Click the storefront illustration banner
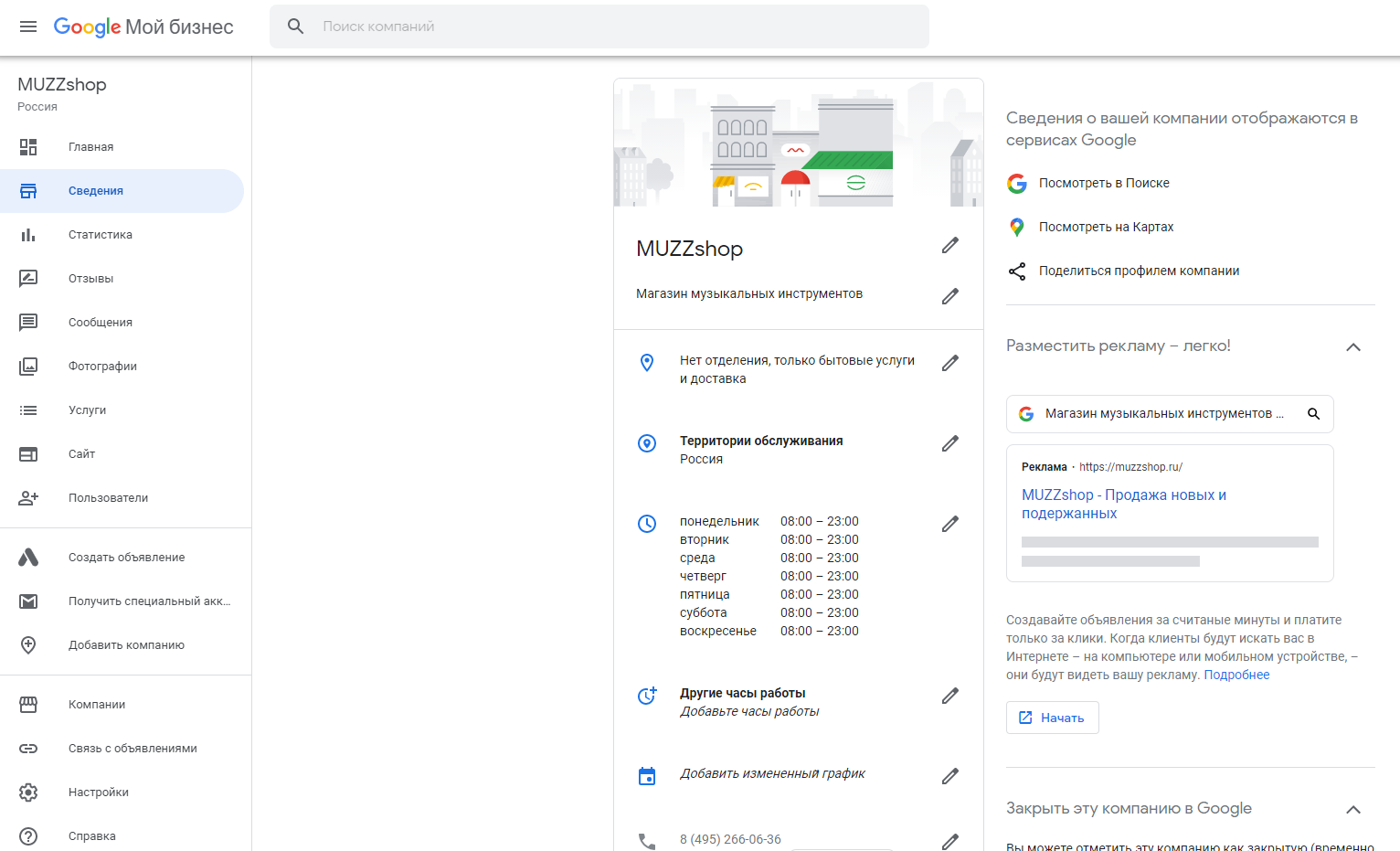The width and height of the screenshot is (1400, 851). pos(799,143)
